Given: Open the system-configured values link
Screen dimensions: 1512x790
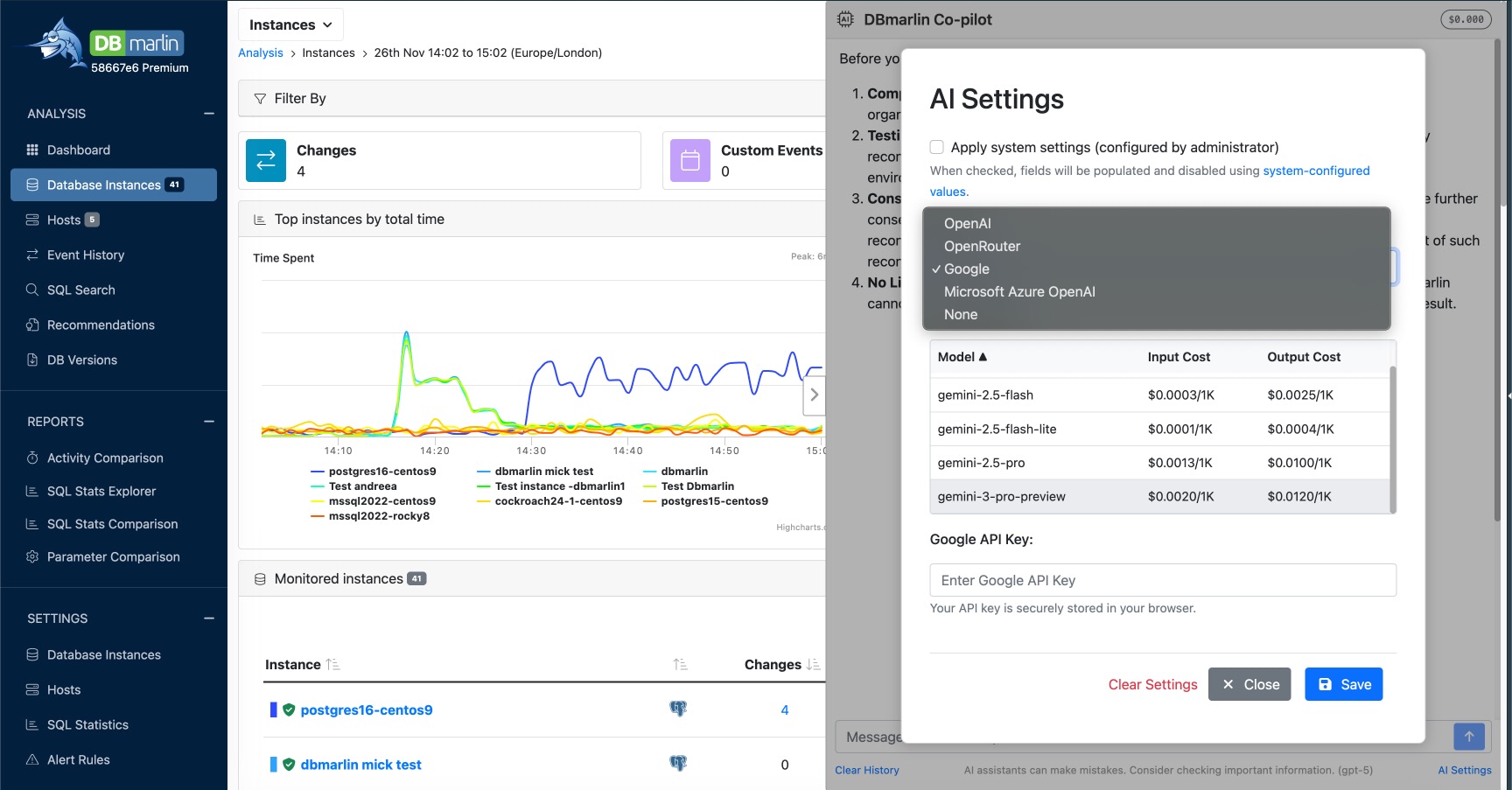Looking at the screenshot, I should point(1150,181).
